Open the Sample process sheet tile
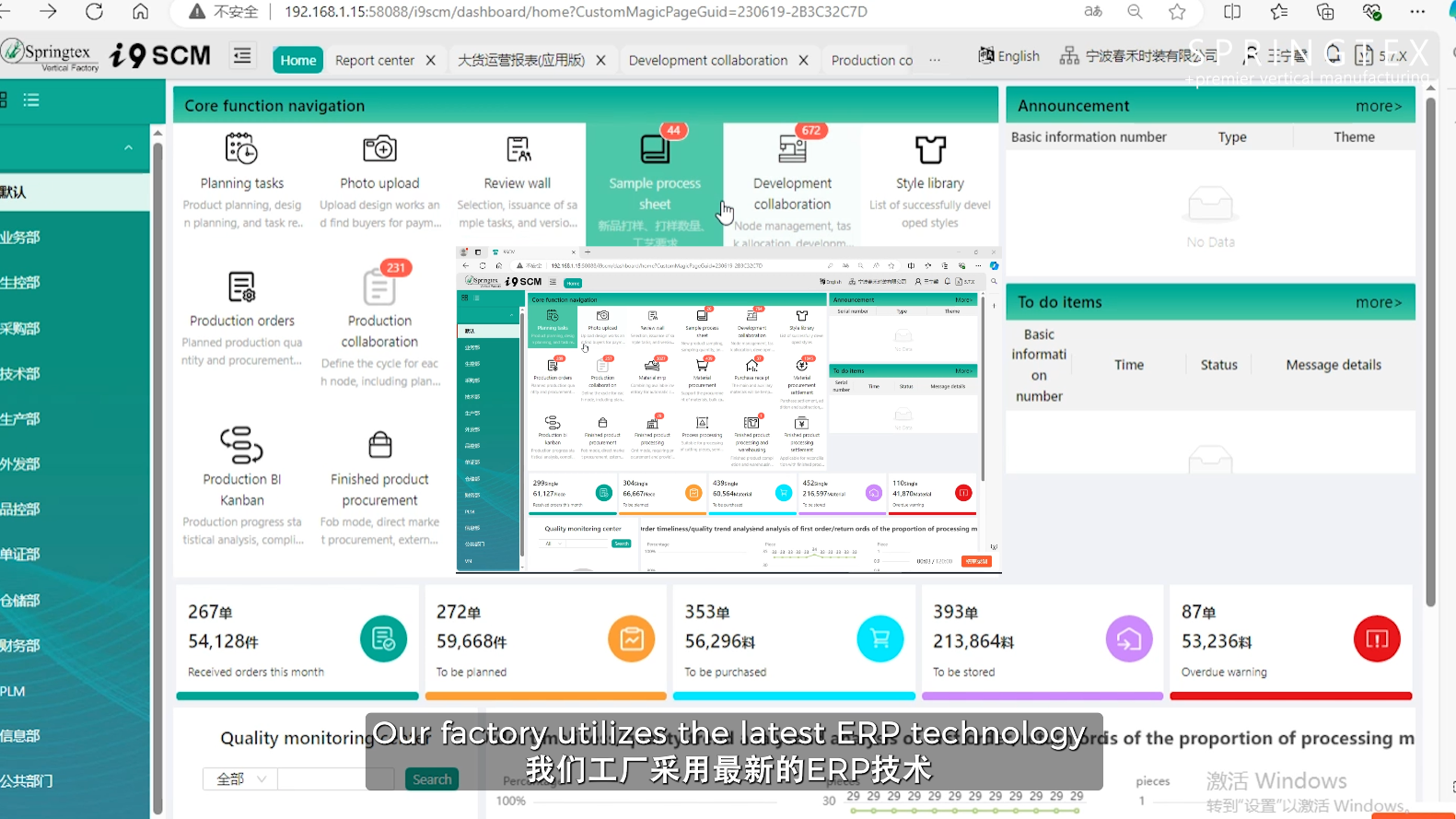 [x=655, y=184]
